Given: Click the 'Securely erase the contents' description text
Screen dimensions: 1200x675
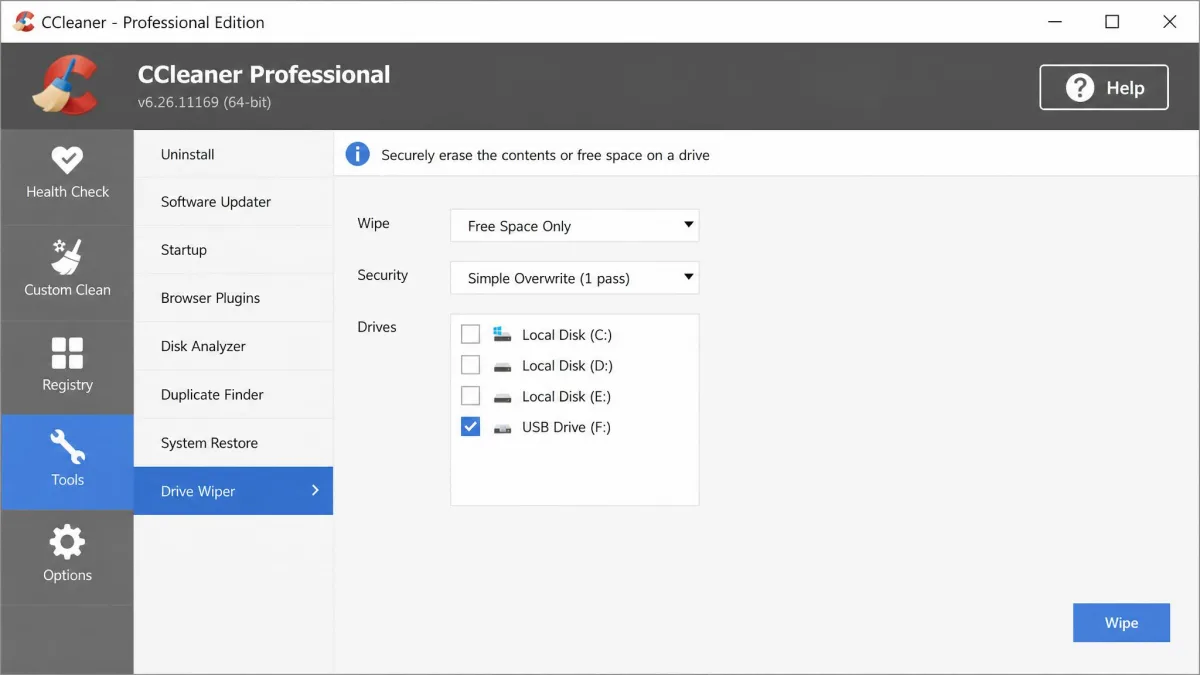Looking at the screenshot, I should click(545, 155).
